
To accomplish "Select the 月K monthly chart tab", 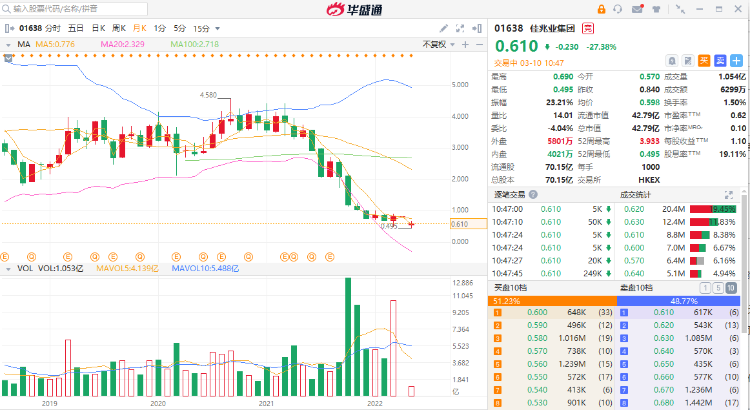I will click(x=140, y=28).
